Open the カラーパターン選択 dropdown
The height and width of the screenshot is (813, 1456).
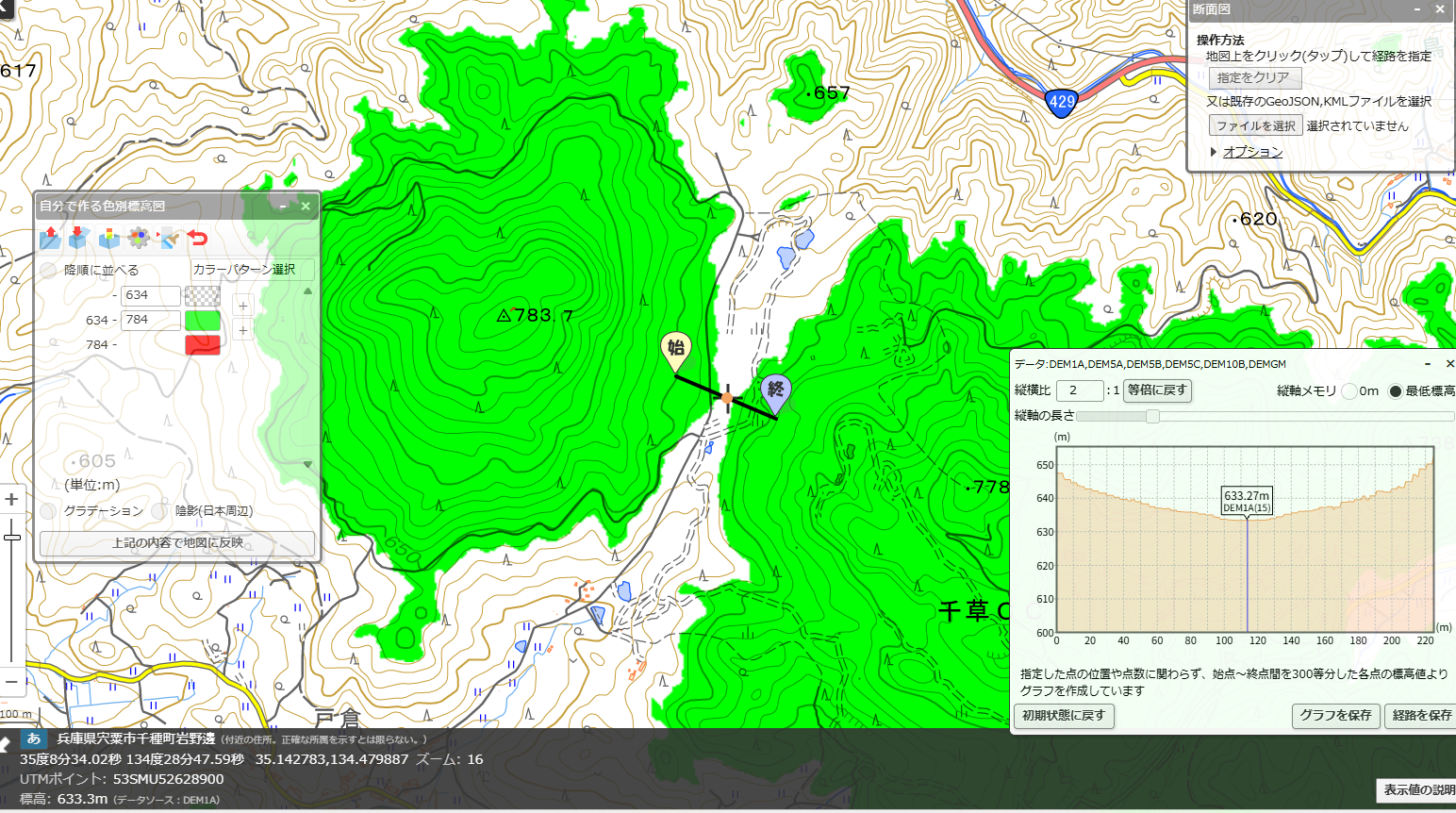click(x=252, y=270)
